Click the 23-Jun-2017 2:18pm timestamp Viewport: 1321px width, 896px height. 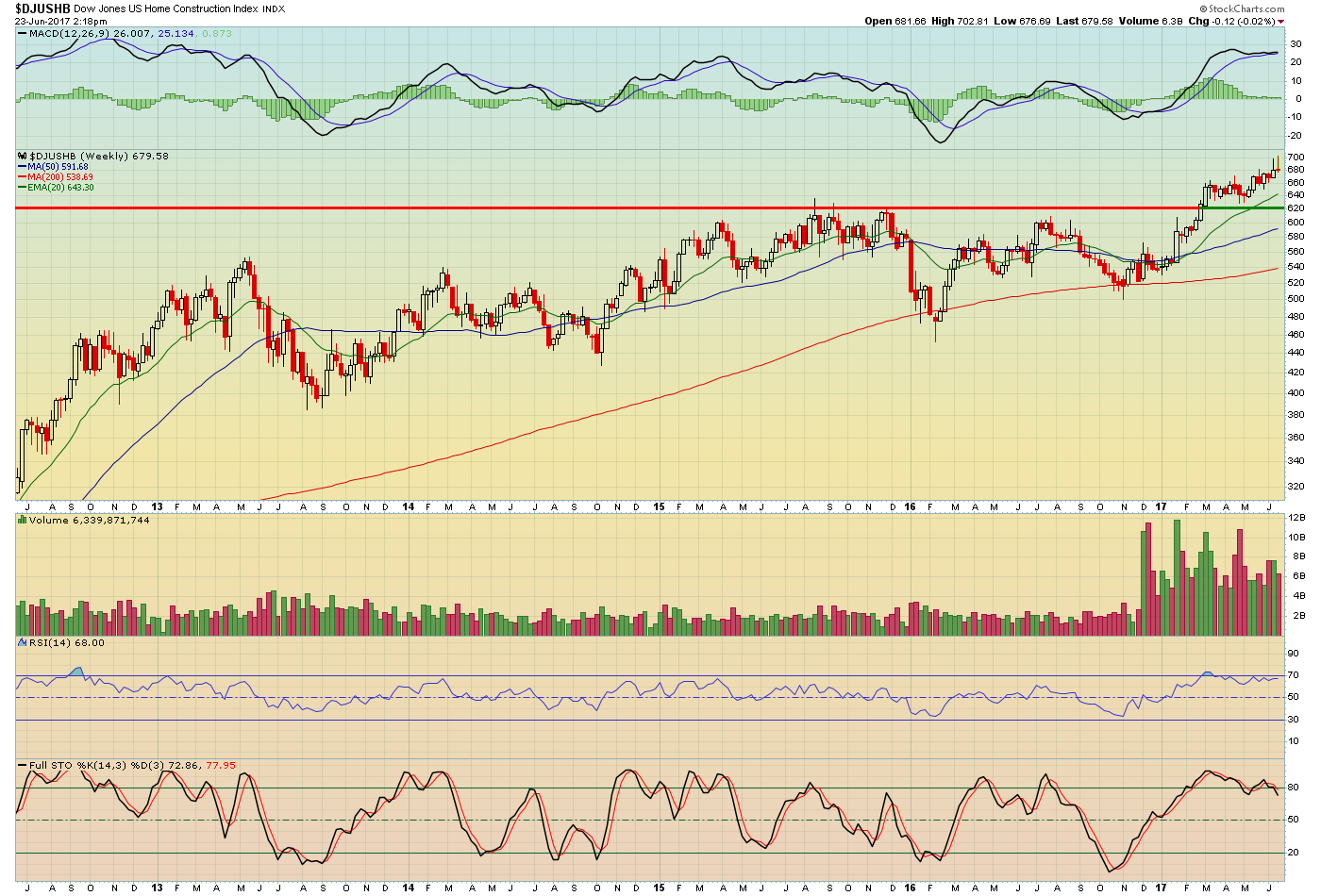60,21
